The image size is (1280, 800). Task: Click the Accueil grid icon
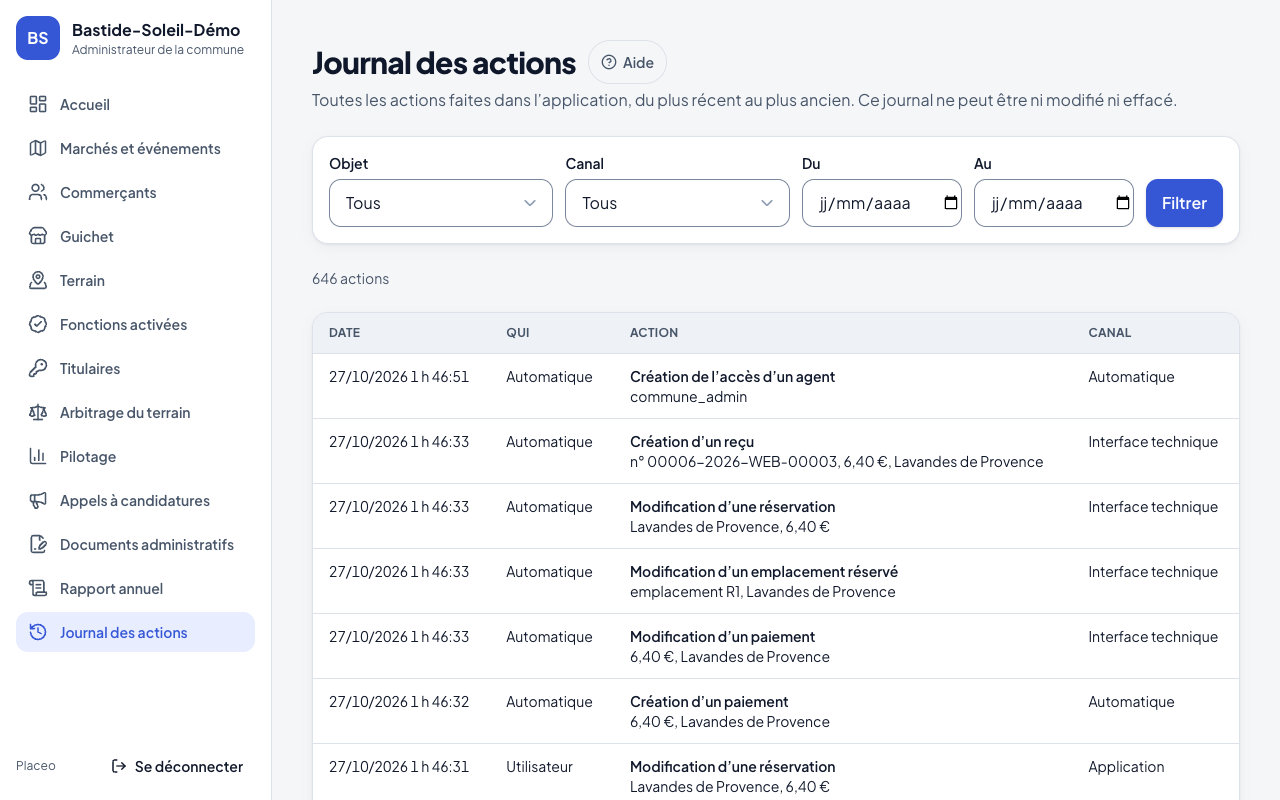click(38, 104)
